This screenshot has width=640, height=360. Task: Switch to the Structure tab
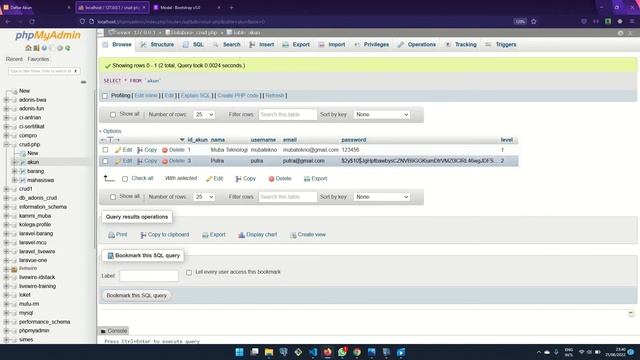(157, 44)
